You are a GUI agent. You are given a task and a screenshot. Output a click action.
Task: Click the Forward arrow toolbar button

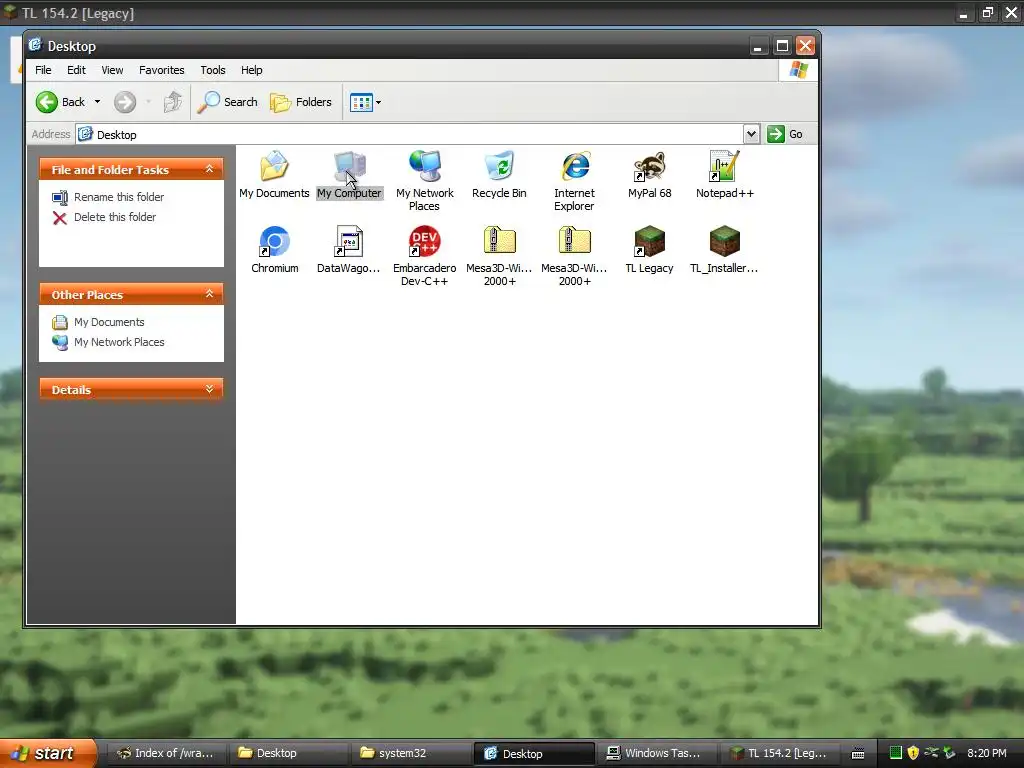(125, 102)
